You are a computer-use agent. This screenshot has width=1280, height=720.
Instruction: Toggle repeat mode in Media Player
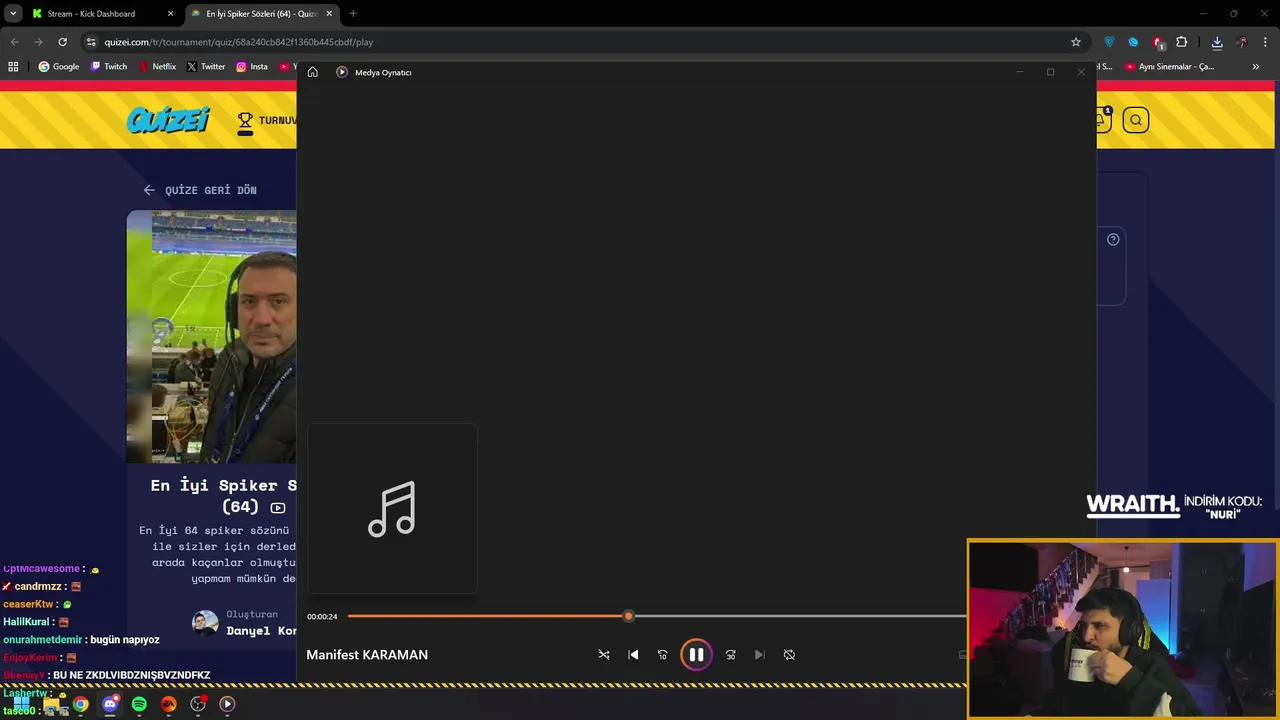(x=789, y=655)
